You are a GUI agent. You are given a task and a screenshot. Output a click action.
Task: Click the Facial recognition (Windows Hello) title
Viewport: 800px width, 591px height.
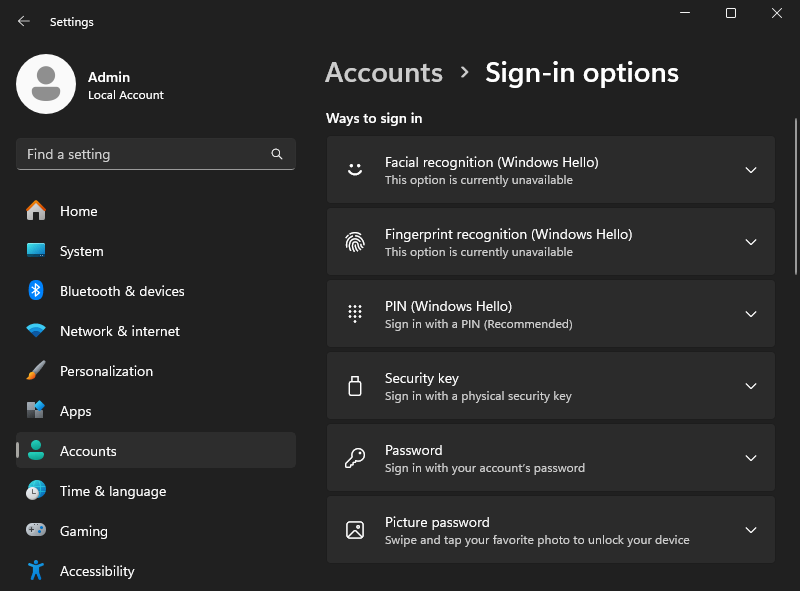coord(491,162)
